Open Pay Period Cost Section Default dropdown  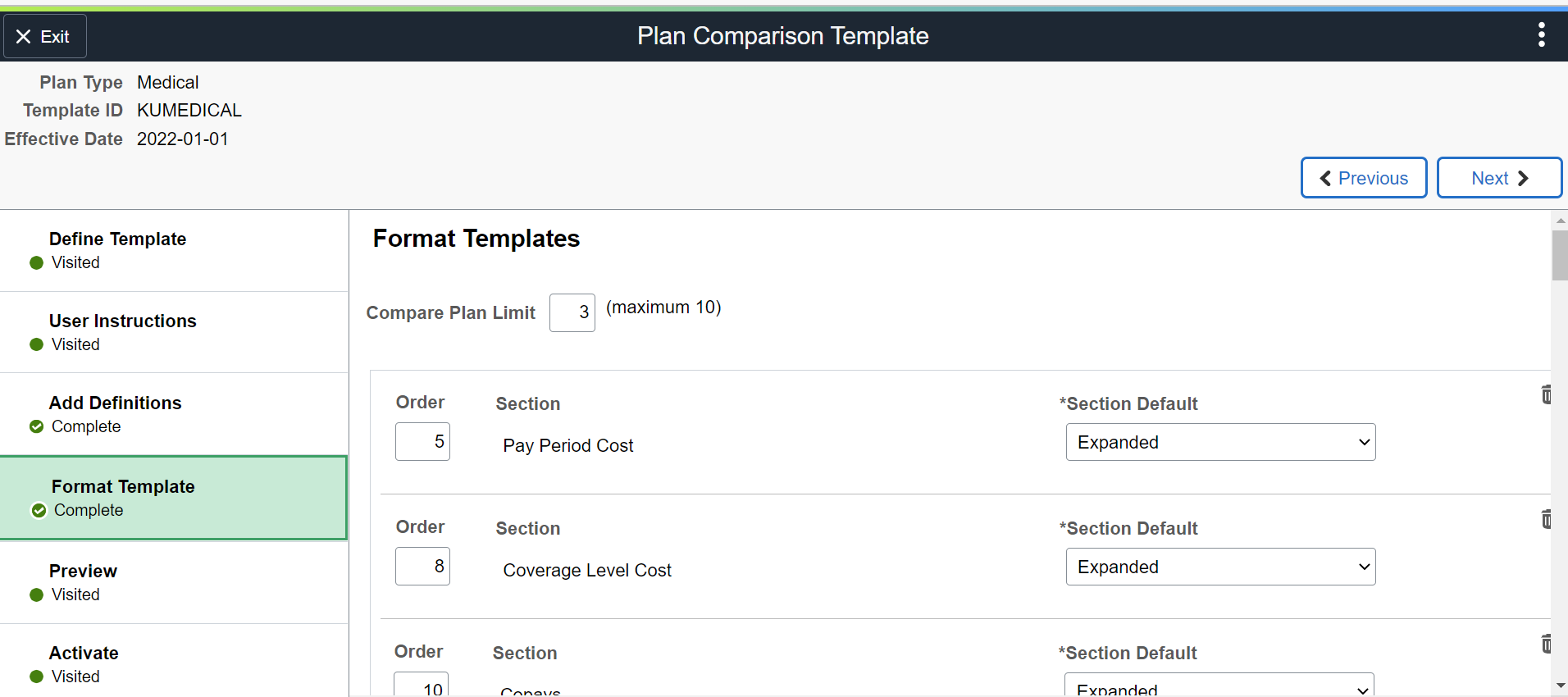pyautogui.click(x=1219, y=443)
